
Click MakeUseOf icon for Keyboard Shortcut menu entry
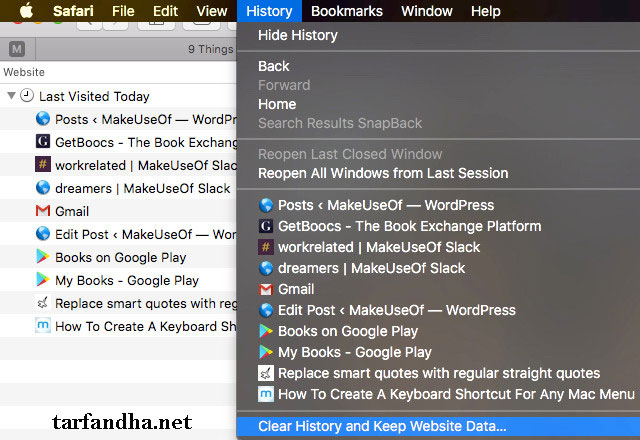[266, 394]
